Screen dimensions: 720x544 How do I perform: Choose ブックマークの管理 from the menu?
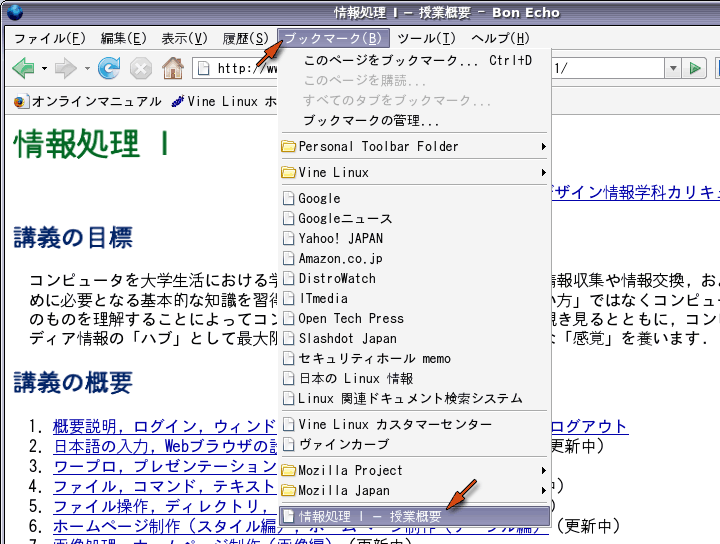tap(371, 120)
